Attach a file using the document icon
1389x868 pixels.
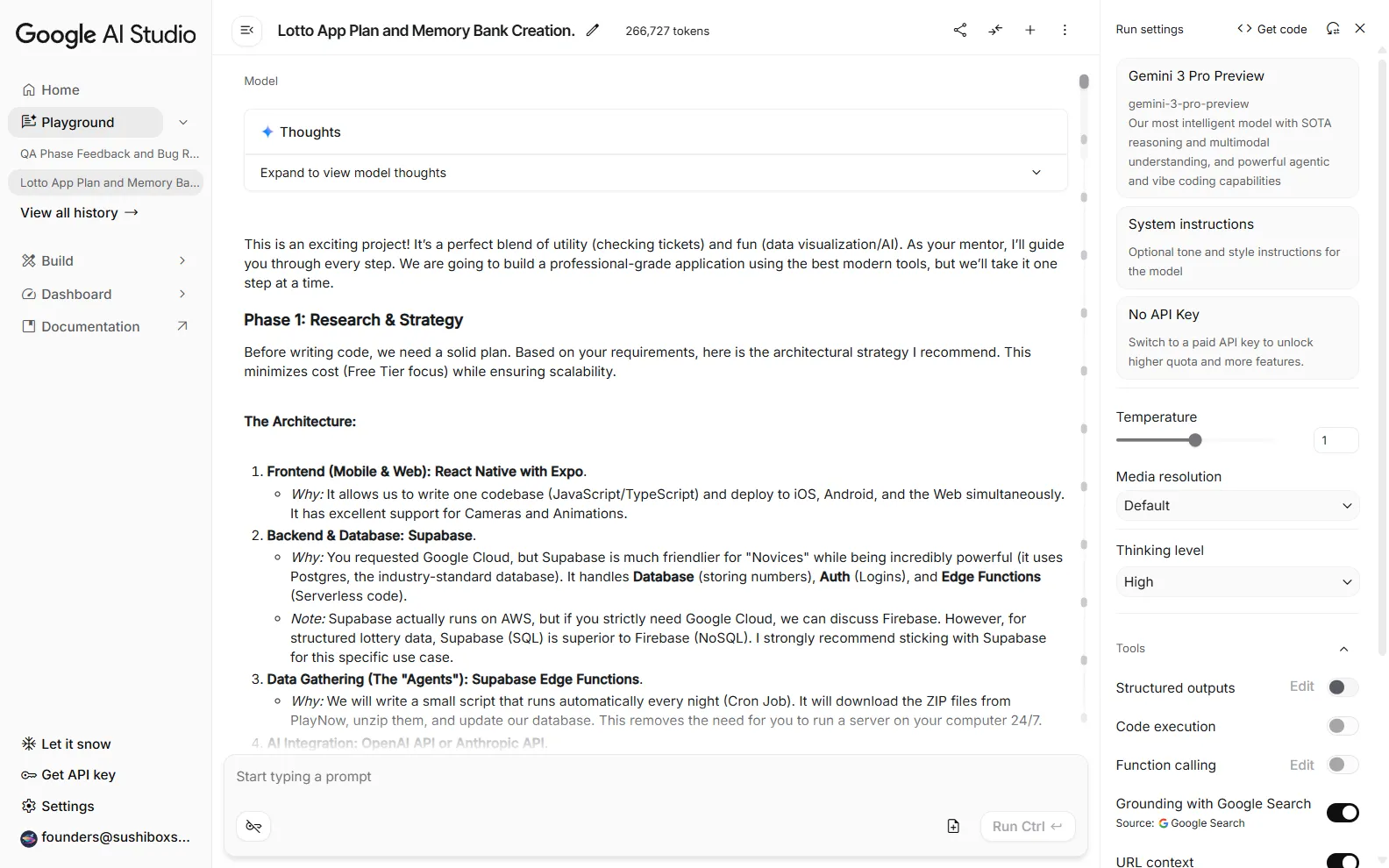click(x=952, y=826)
